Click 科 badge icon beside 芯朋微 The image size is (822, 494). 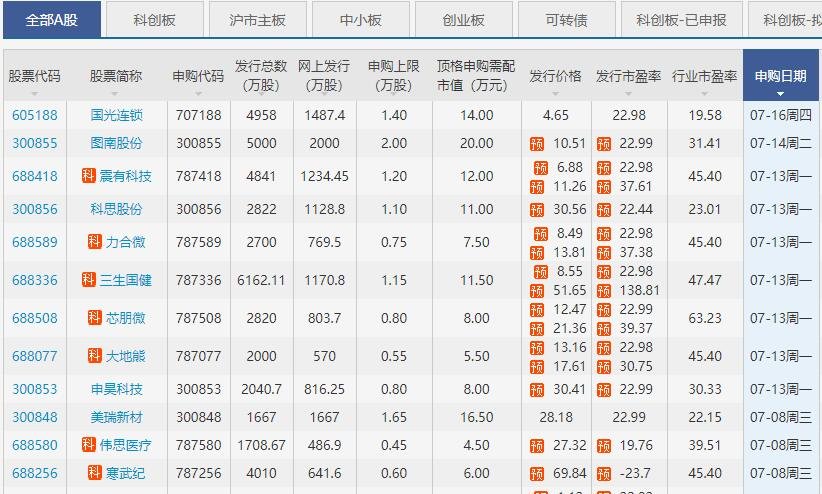coord(95,317)
